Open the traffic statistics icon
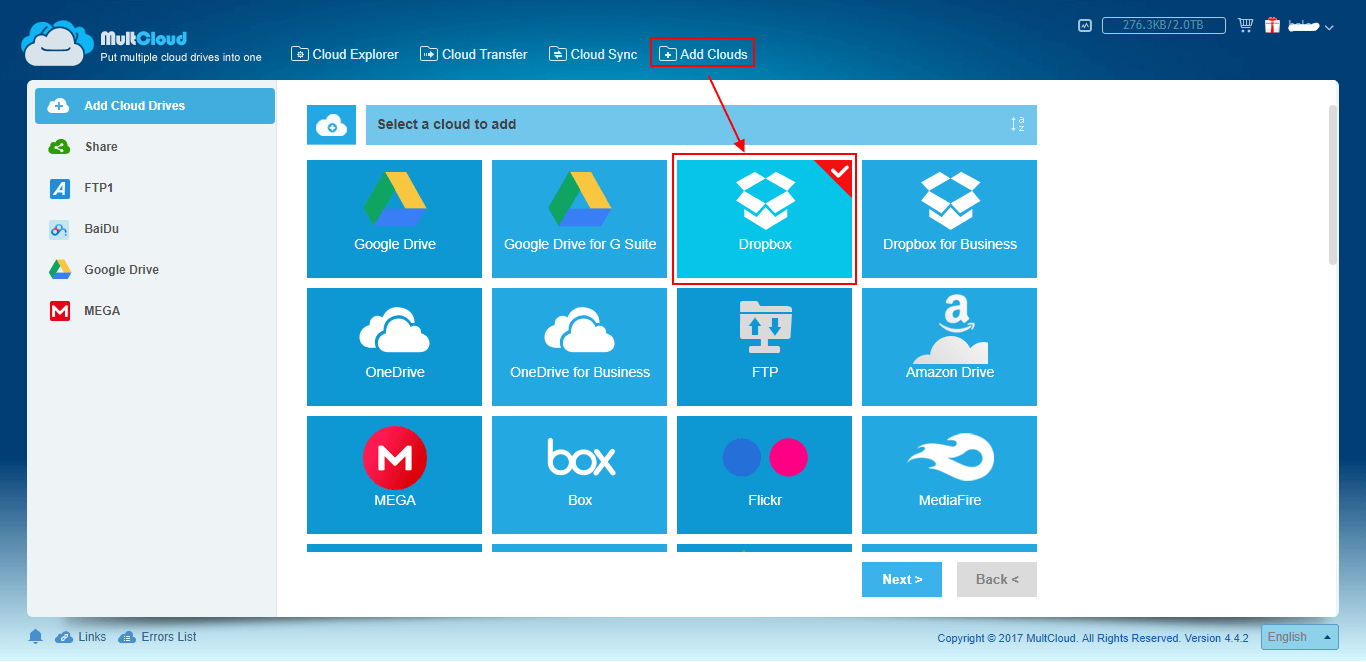Image resolution: width=1366 pixels, height=662 pixels. (1085, 26)
